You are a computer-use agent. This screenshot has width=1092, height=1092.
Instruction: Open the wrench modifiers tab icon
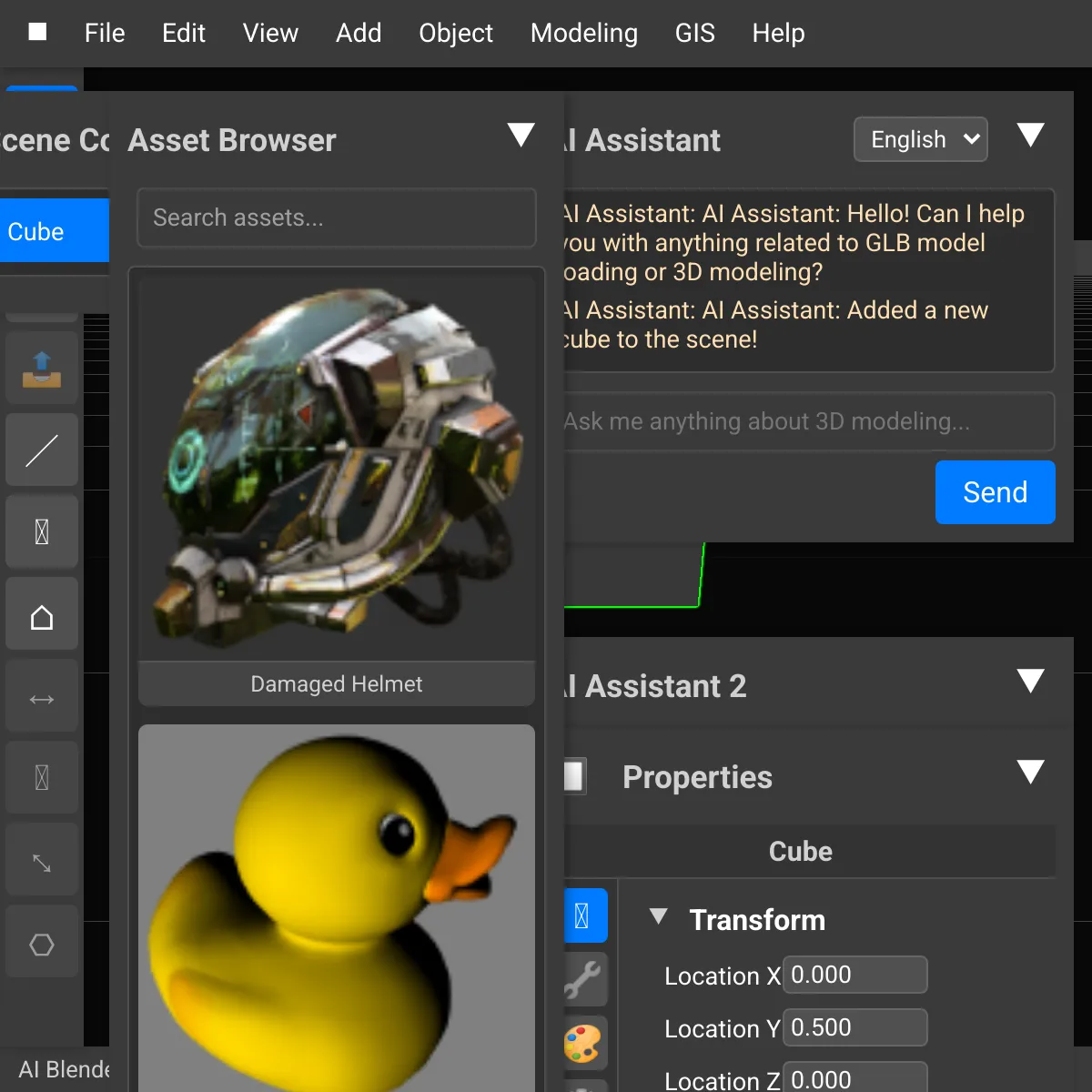point(584,979)
